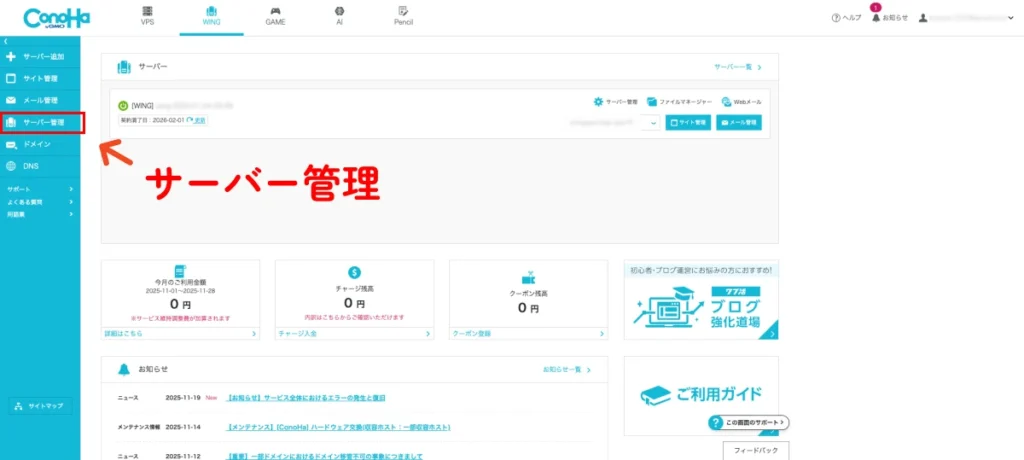Screen dimensions: 1024x460
Task: Expand the サポート section in sidebar
Action: tap(40, 189)
